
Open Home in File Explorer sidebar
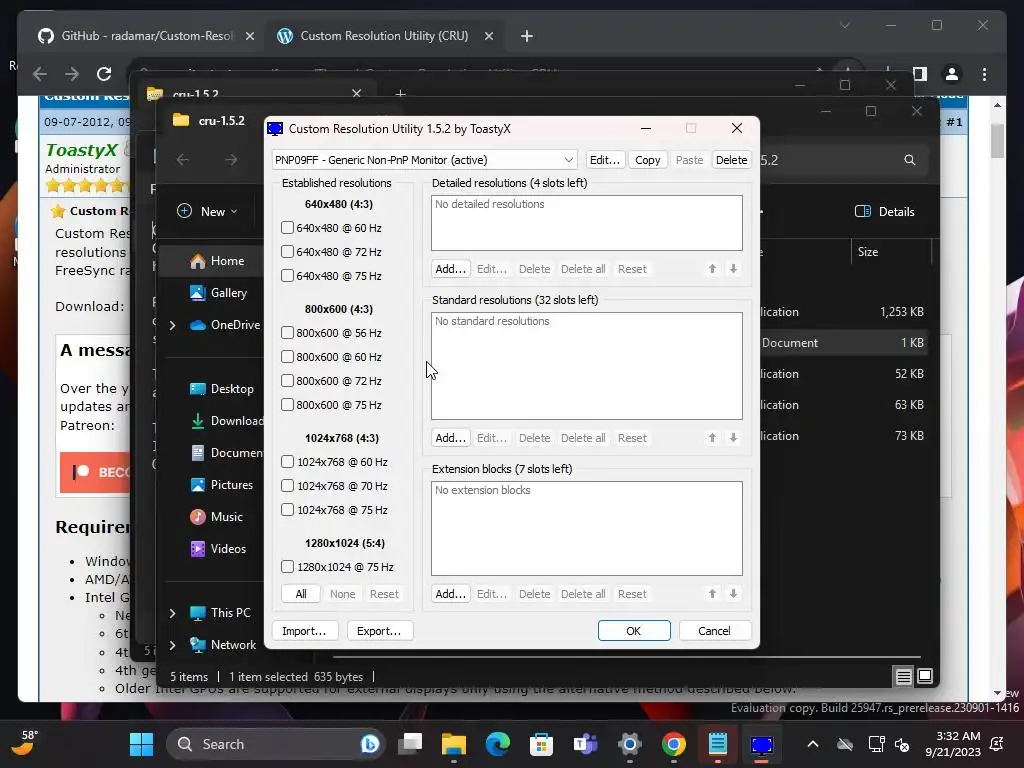tap(217, 261)
